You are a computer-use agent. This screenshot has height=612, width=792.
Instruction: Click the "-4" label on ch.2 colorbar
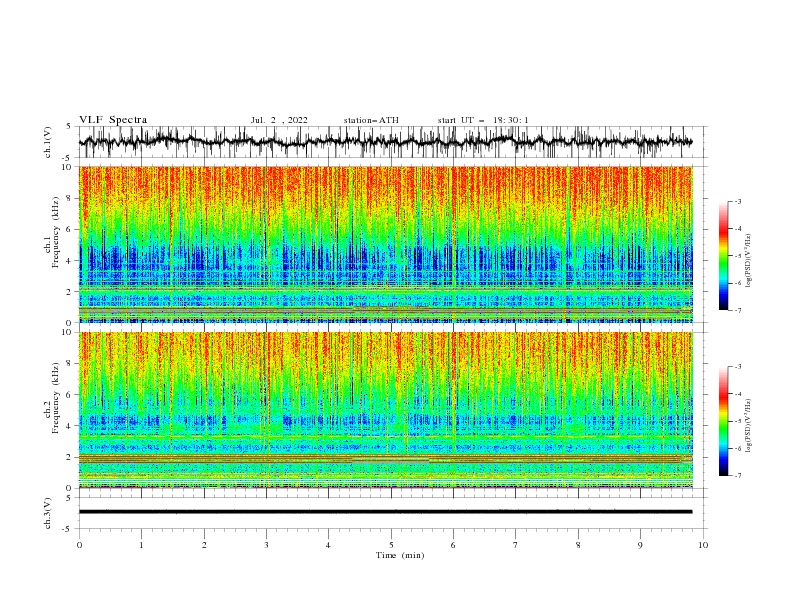[737, 394]
